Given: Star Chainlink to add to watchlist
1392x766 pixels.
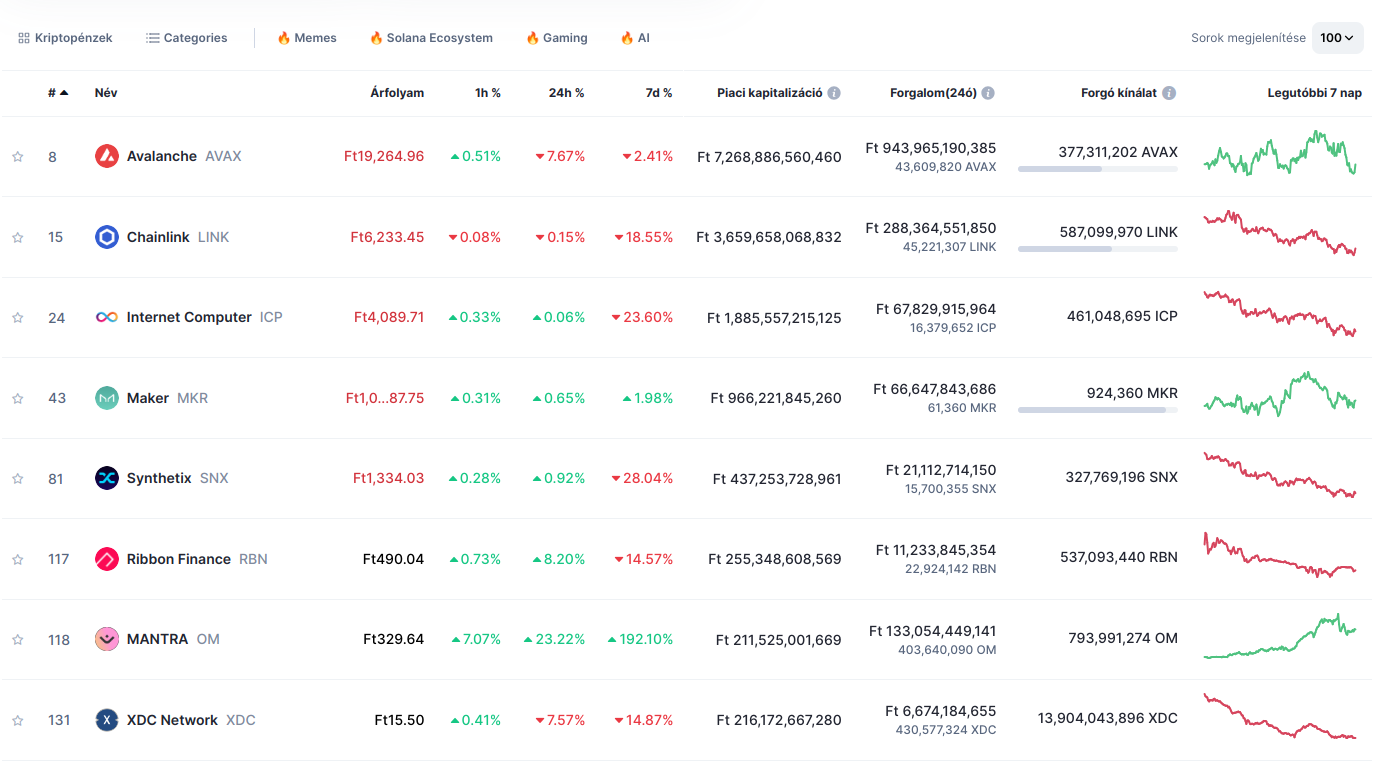Looking at the screenshot, I should (x=17, y=238).
